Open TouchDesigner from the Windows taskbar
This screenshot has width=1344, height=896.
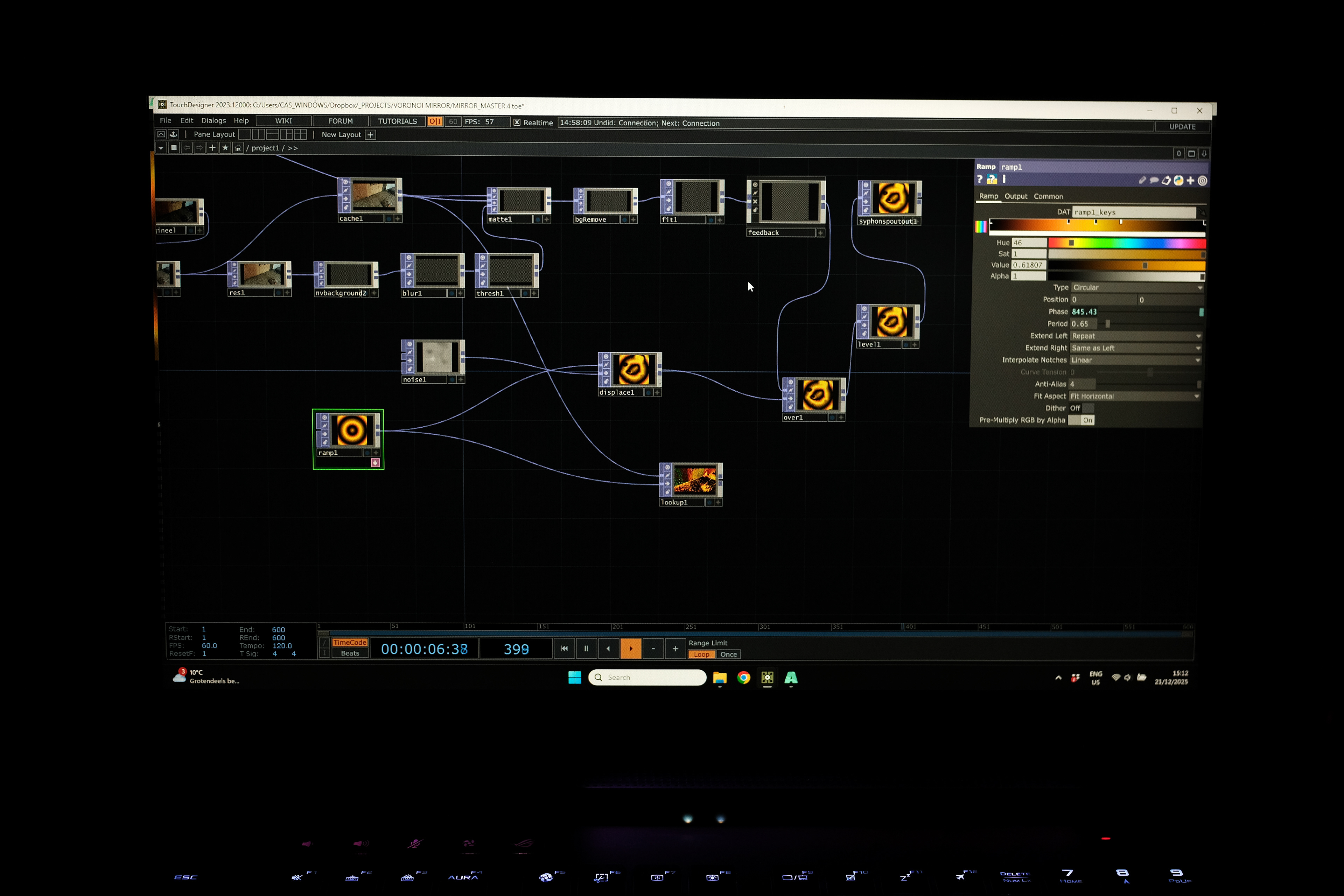(x=767, y=678)
